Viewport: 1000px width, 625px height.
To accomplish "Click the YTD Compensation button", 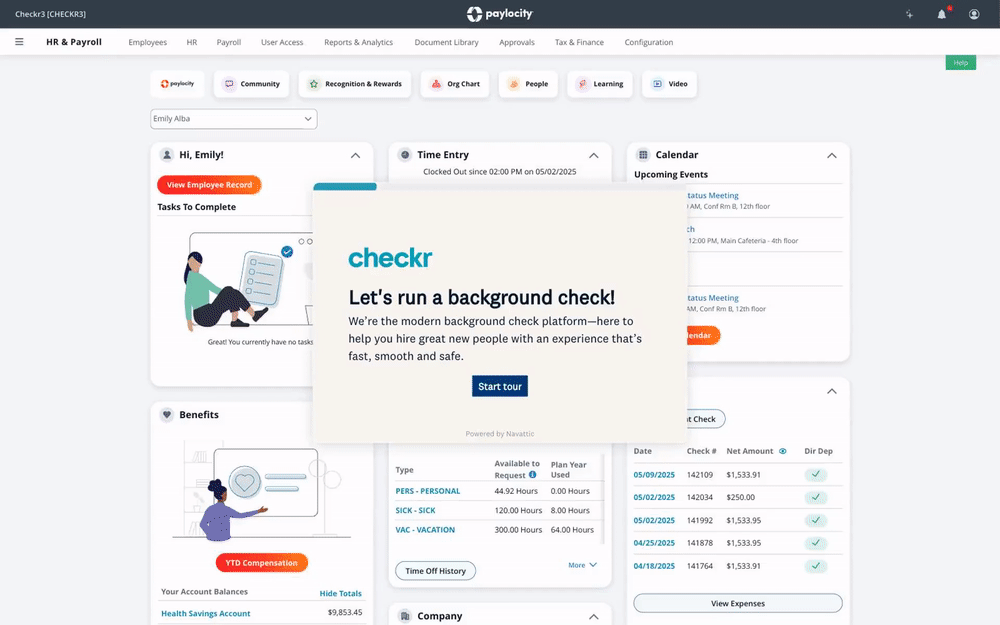I will [261, 562].
